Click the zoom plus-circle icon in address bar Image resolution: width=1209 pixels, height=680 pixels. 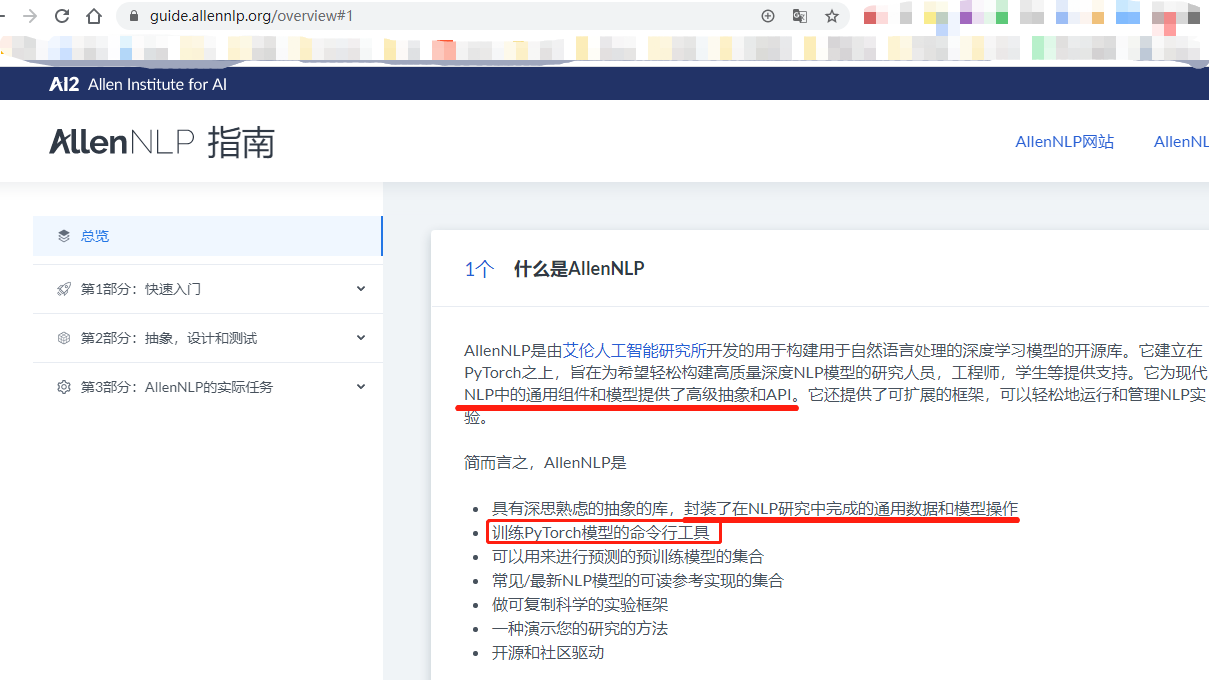pyautogui.click(x=768, y=16)
